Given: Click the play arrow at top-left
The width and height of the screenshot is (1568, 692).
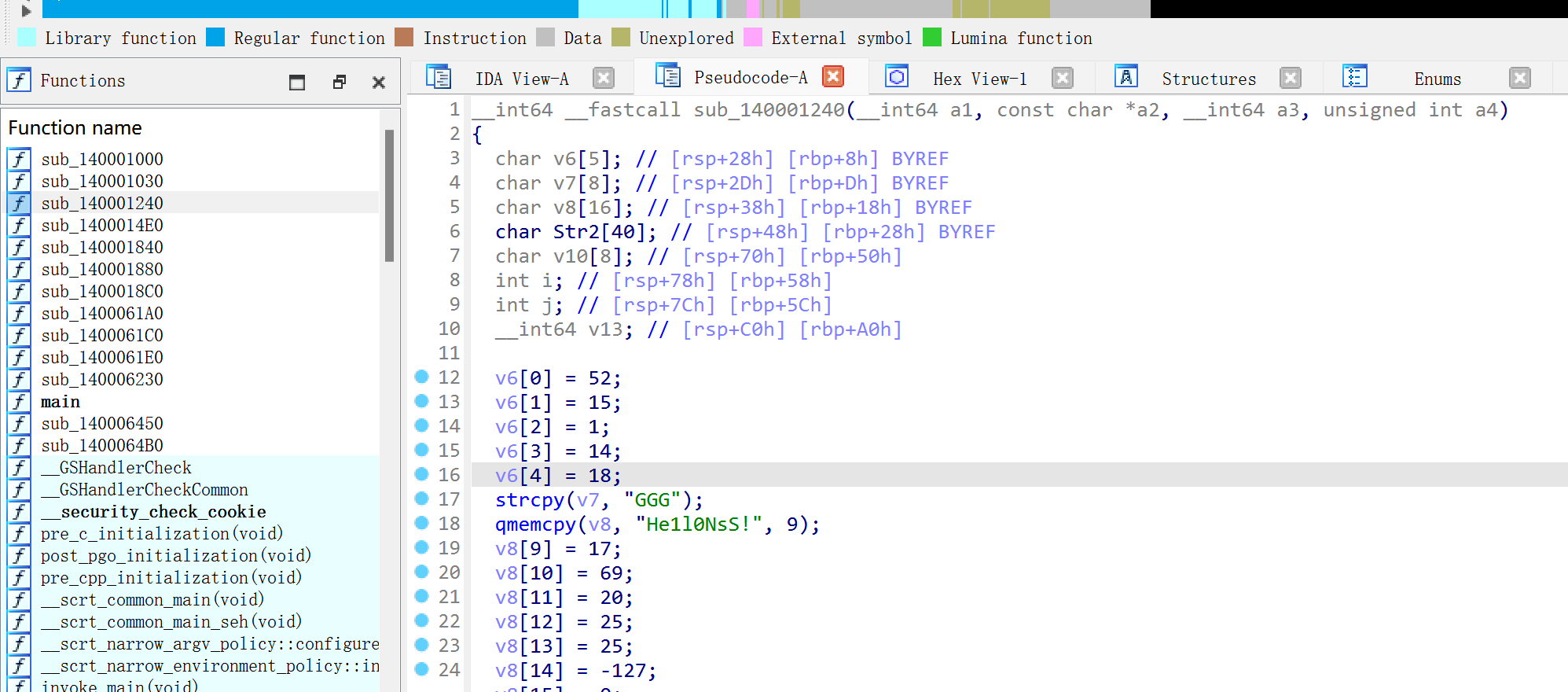Looking at the screenshot, I should [x=25, y=11].
